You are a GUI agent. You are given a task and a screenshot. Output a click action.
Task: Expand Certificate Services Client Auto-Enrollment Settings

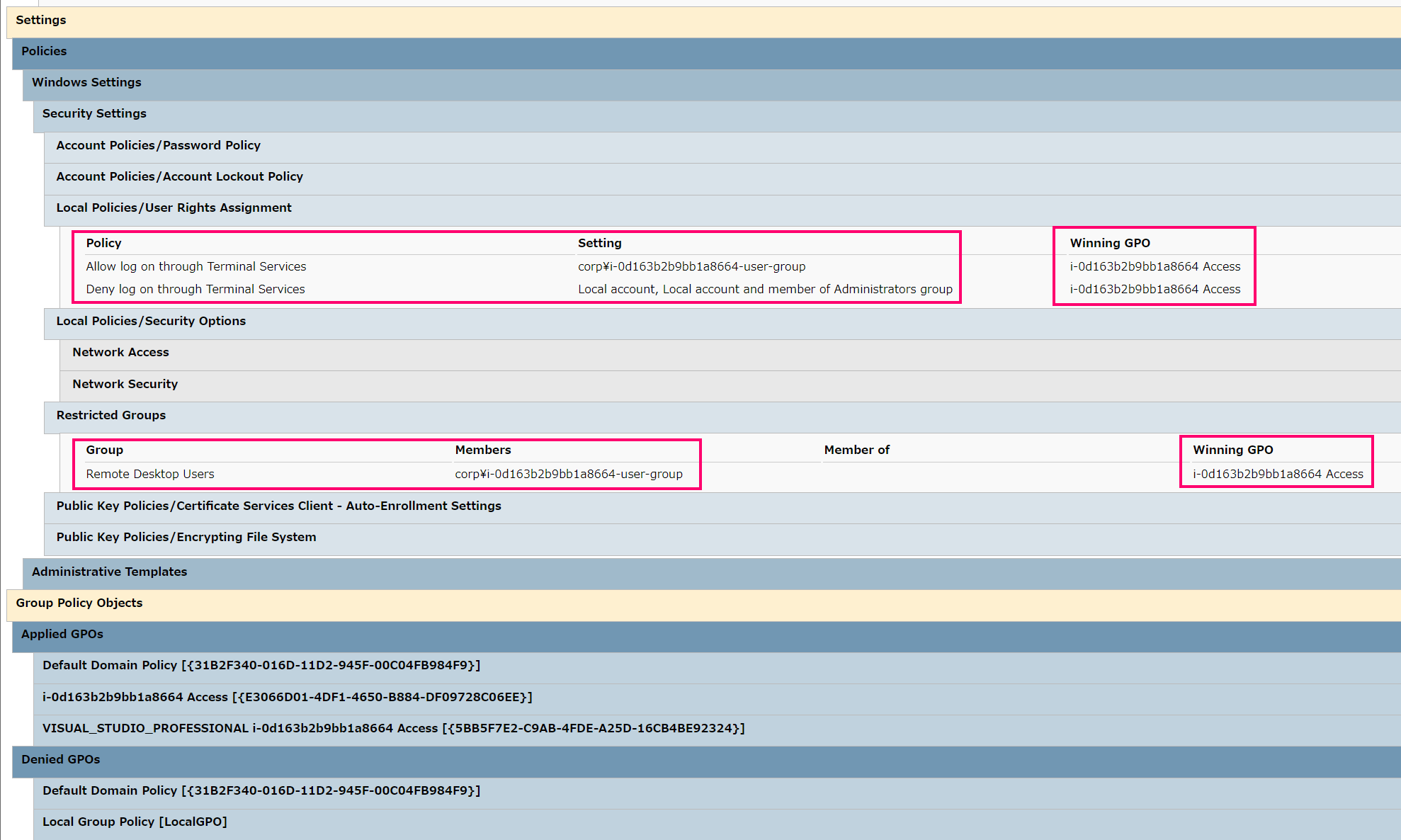coord(278,506)
